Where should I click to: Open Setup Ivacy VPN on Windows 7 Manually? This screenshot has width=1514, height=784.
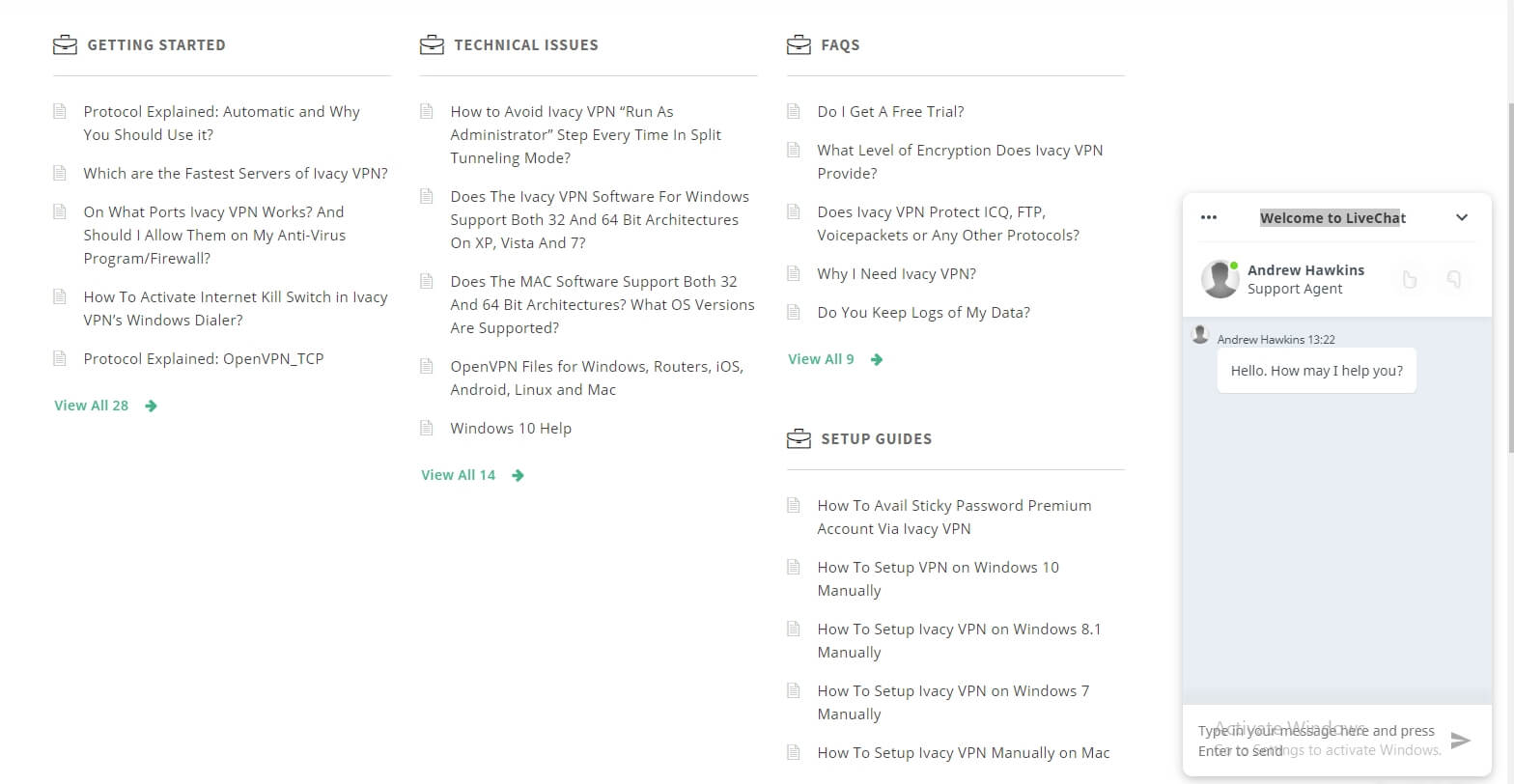coord(953,702)
